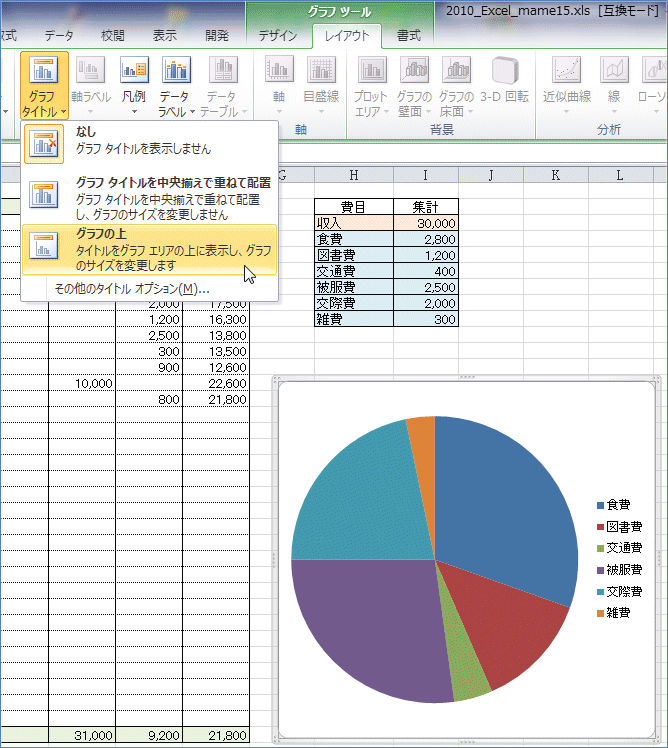
Task: Select the 2,800 cell
Action: tap(426, 239)
